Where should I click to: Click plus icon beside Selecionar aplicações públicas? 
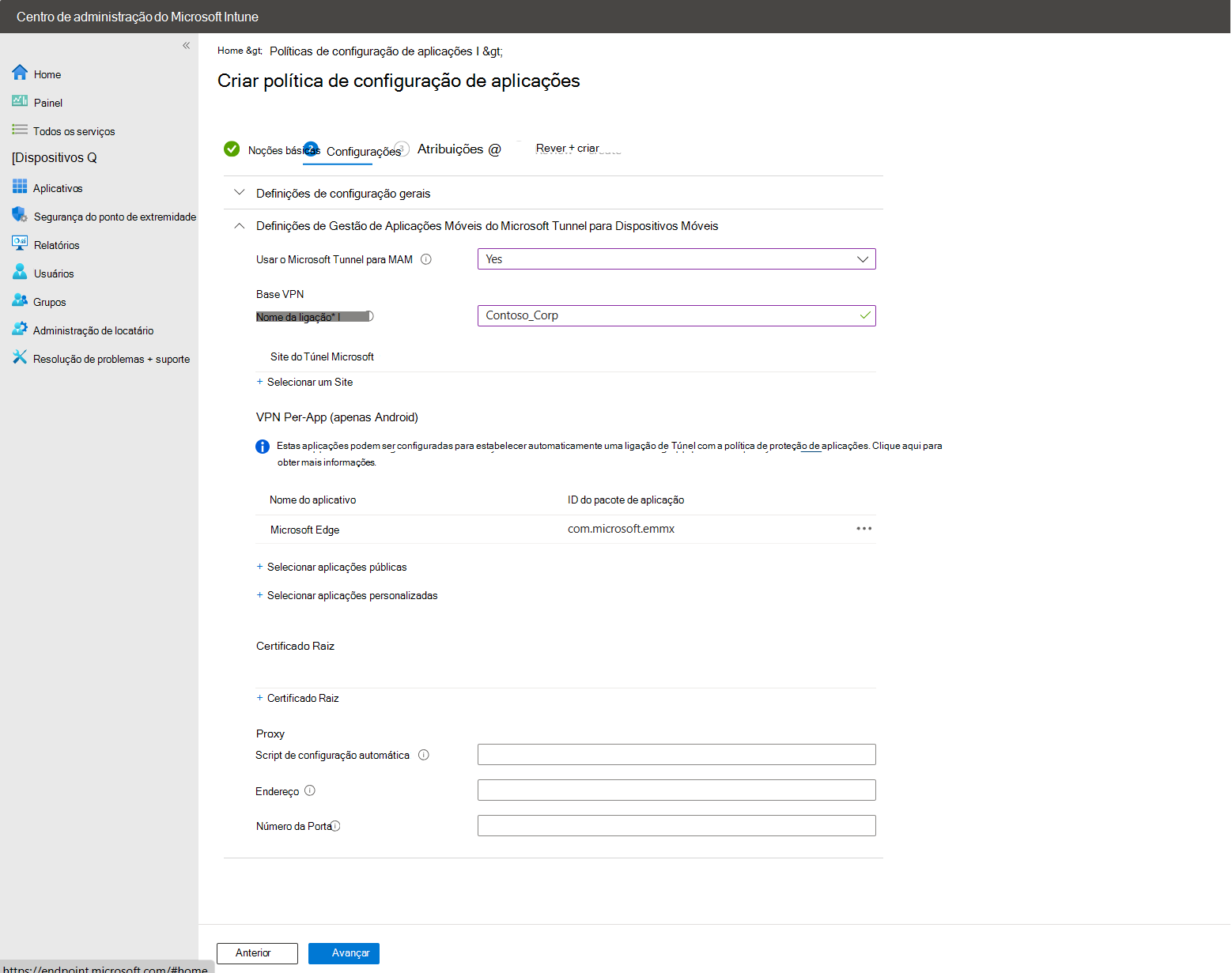tap(259, 567)
